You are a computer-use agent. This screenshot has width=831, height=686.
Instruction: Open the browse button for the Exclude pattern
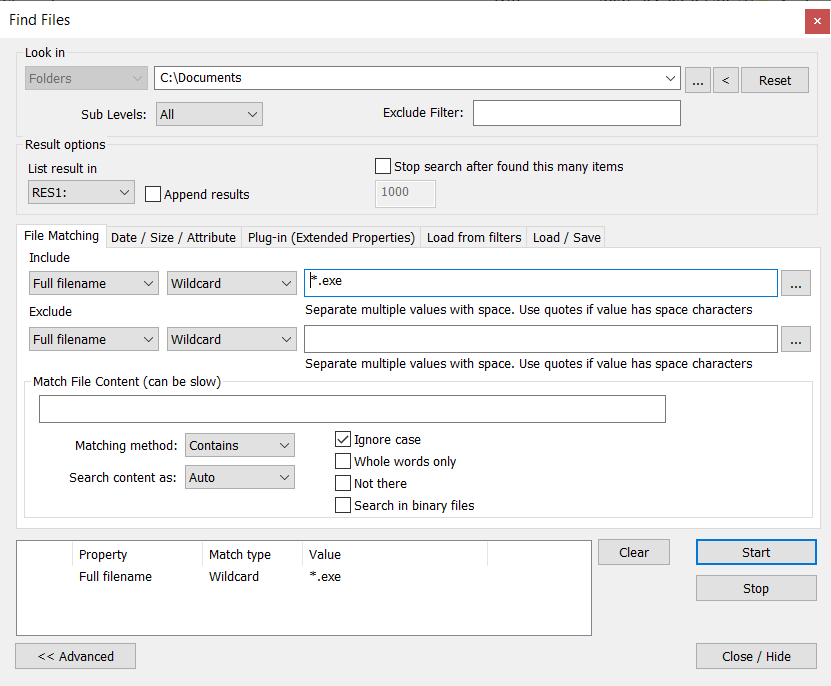pos(796,340)
